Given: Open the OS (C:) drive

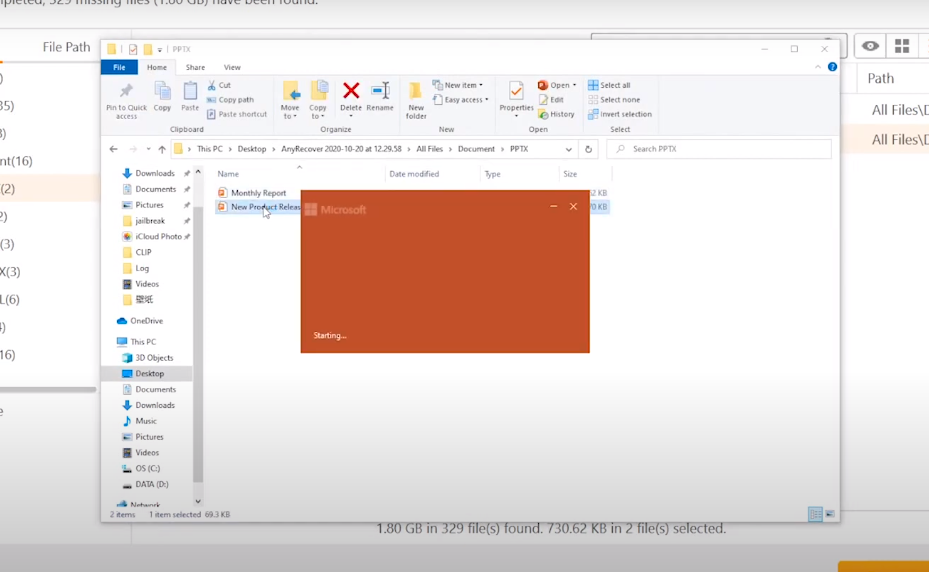Looking at the screenshot, I should pos(148,469).
